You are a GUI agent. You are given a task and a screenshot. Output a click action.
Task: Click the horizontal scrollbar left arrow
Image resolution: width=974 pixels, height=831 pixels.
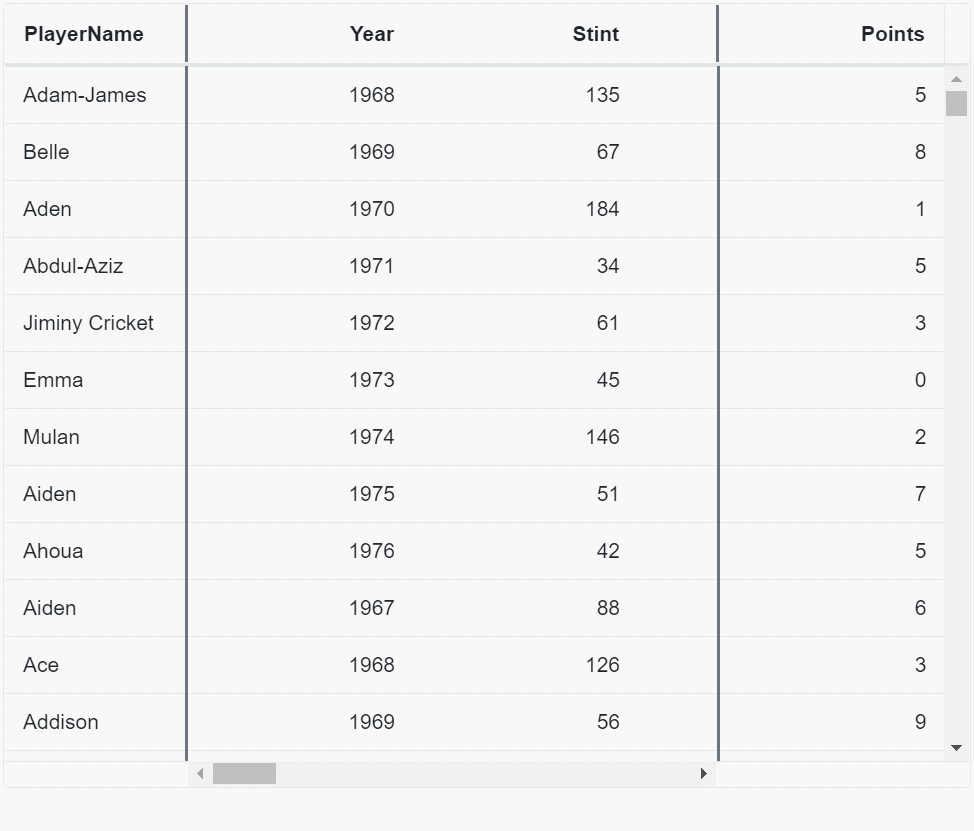200,774
